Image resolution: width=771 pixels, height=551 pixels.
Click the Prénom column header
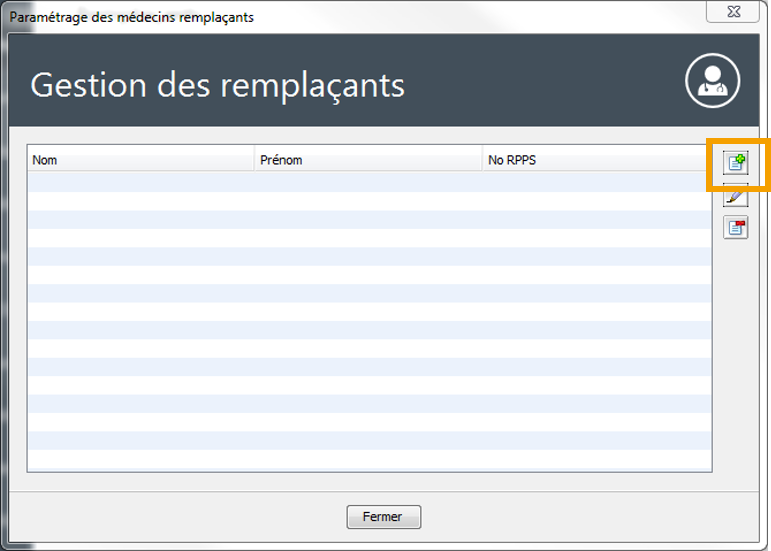coord(367,159)
